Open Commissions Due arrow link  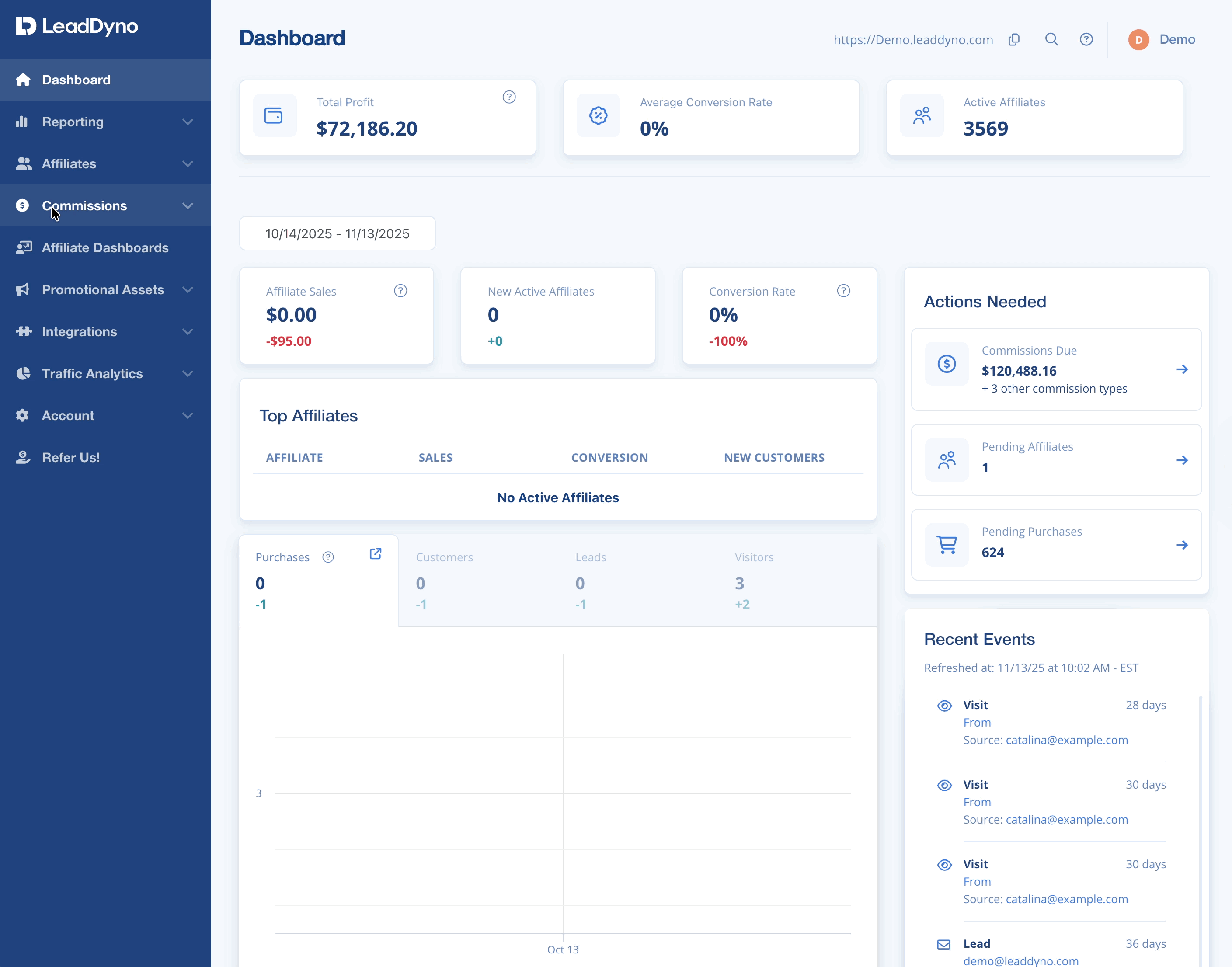1182,369
